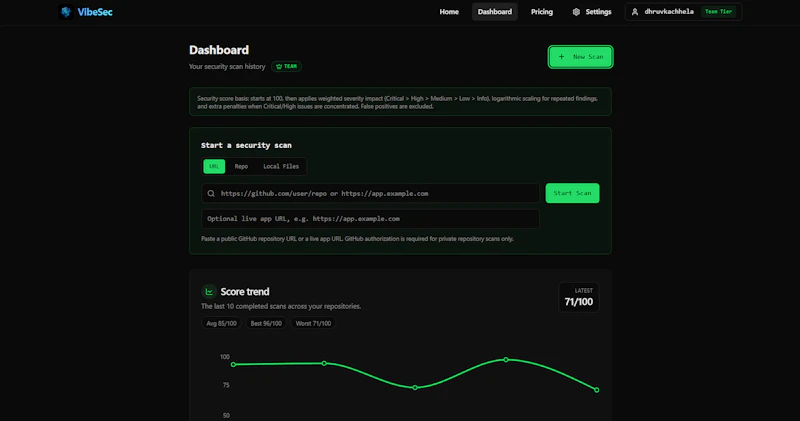Click the Start Scan button
The width and height of the screenshot is (800, 421).
click(572, 193)
